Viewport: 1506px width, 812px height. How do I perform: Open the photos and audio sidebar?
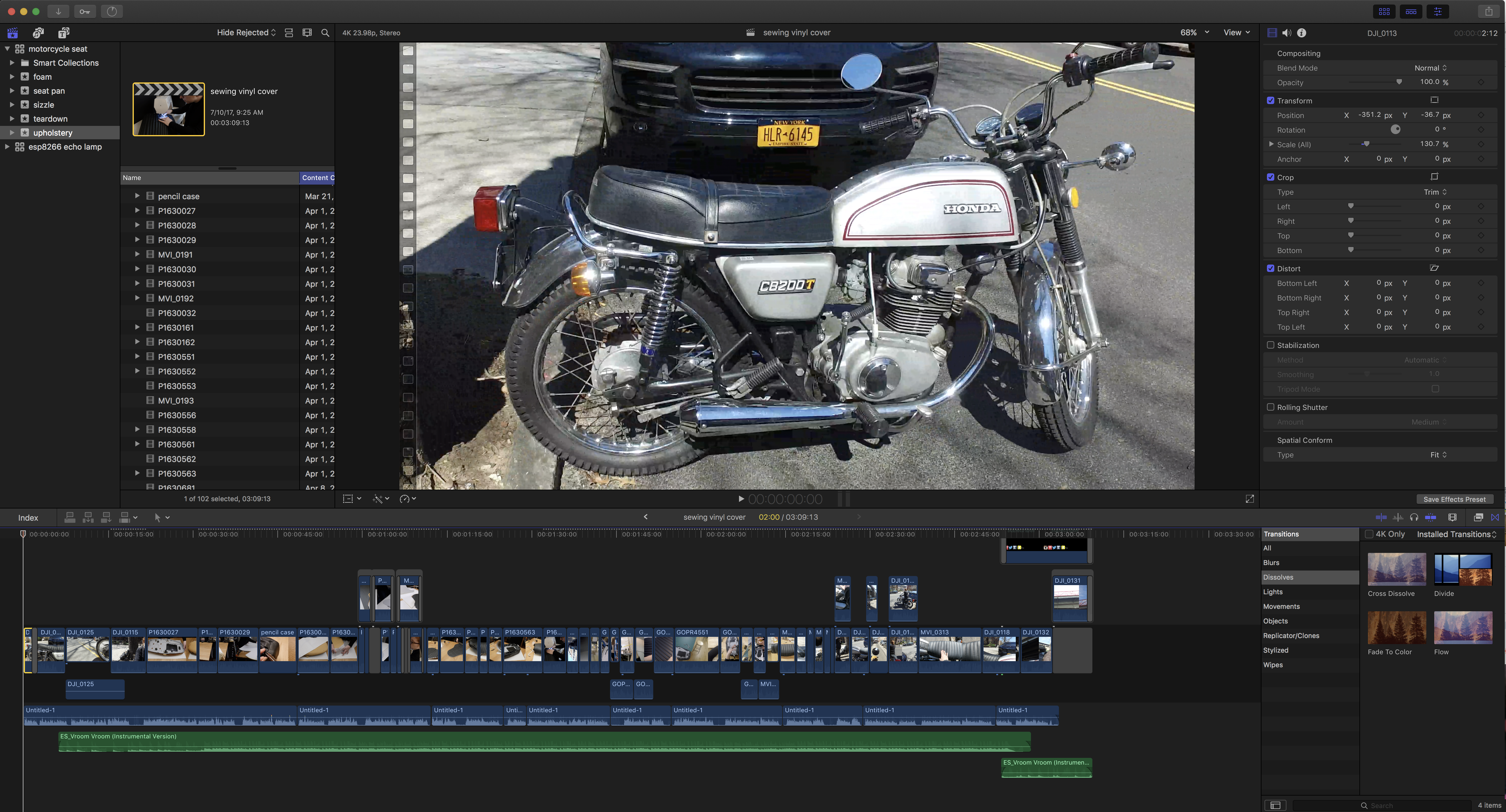pyautogui.click(x=39, y=33)
